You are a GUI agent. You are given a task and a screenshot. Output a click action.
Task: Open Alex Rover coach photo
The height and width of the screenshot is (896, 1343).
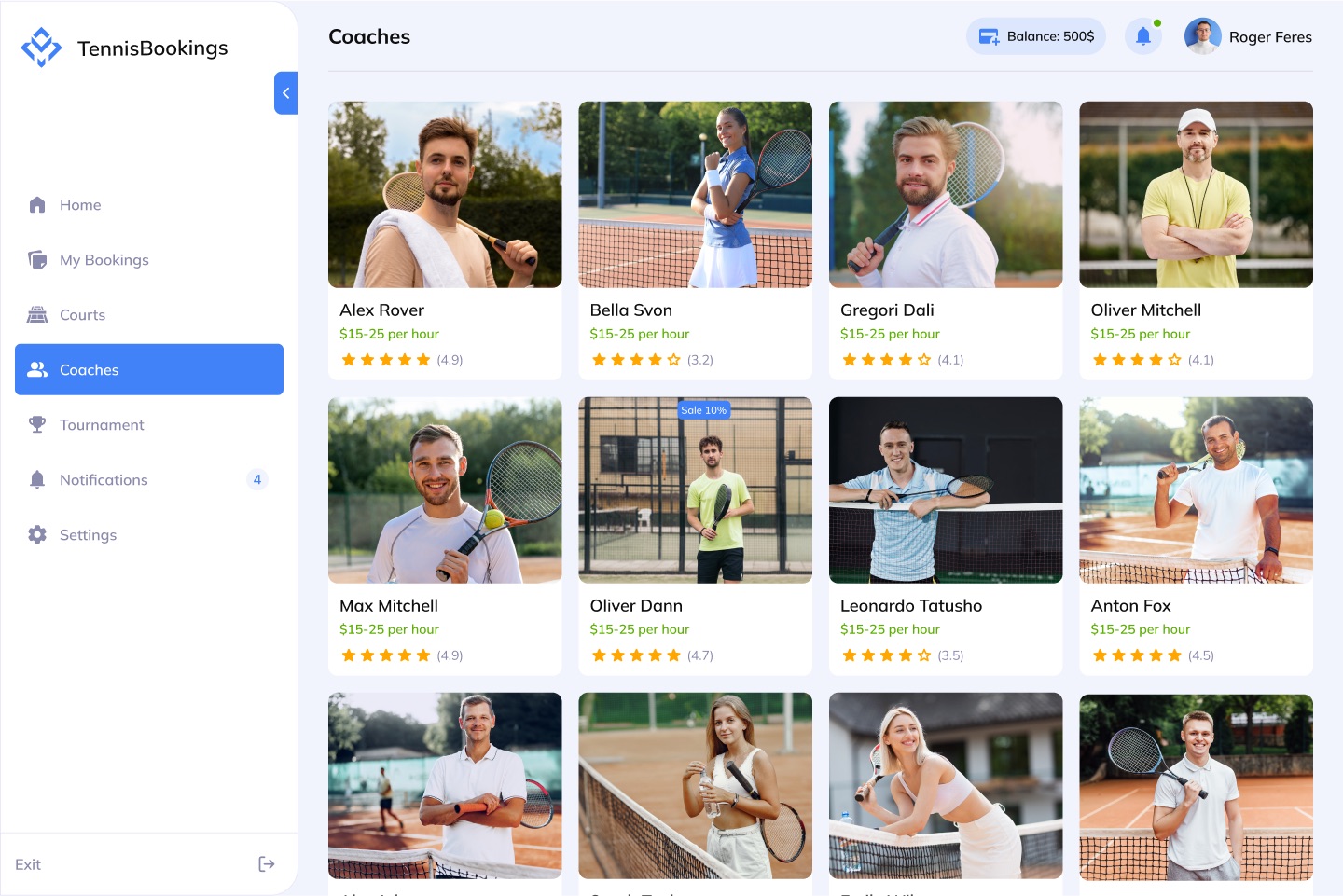pyautogui.click(x=445, y=195)
